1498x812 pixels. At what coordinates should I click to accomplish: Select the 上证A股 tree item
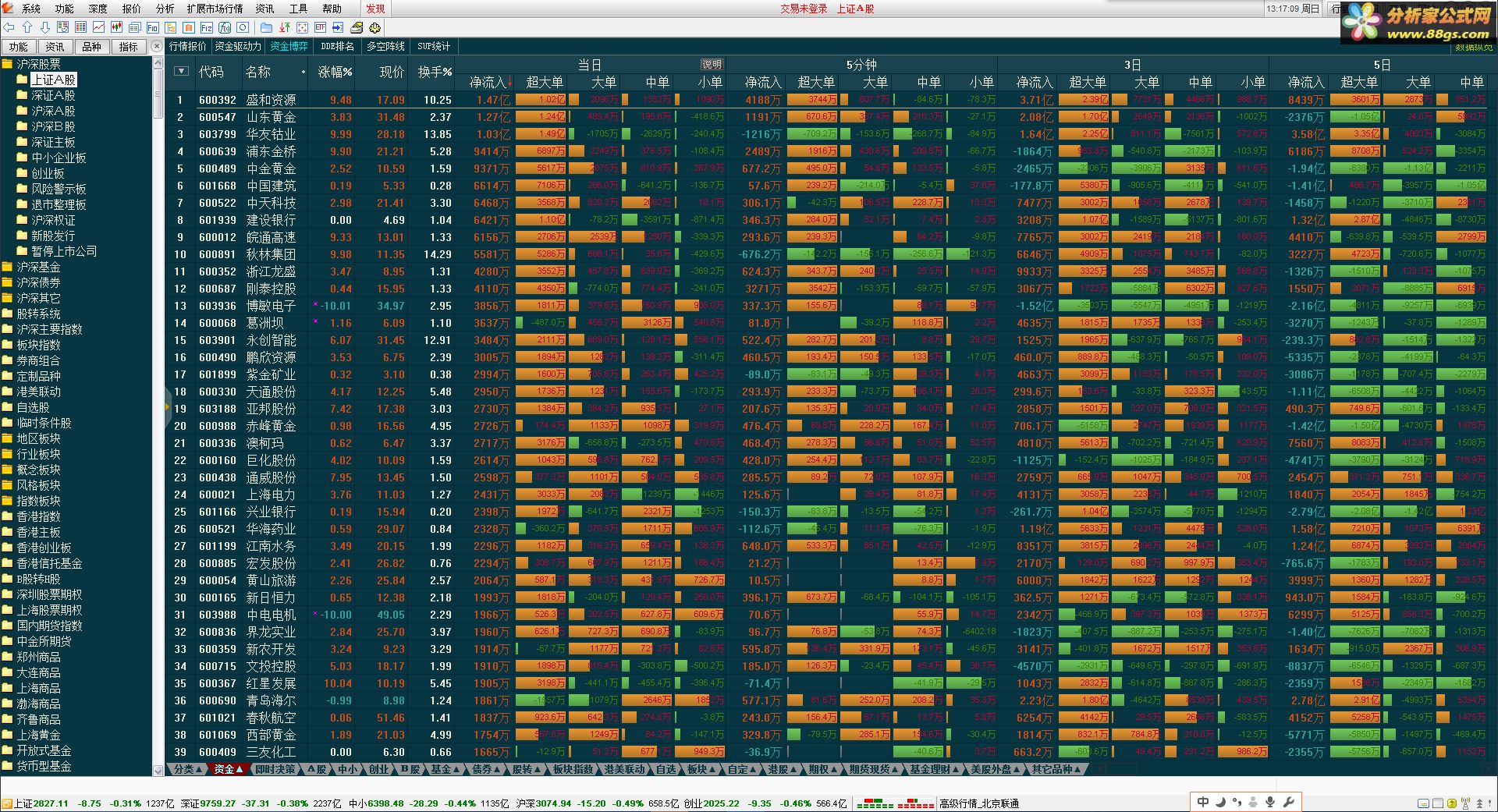tap(53, 80)
